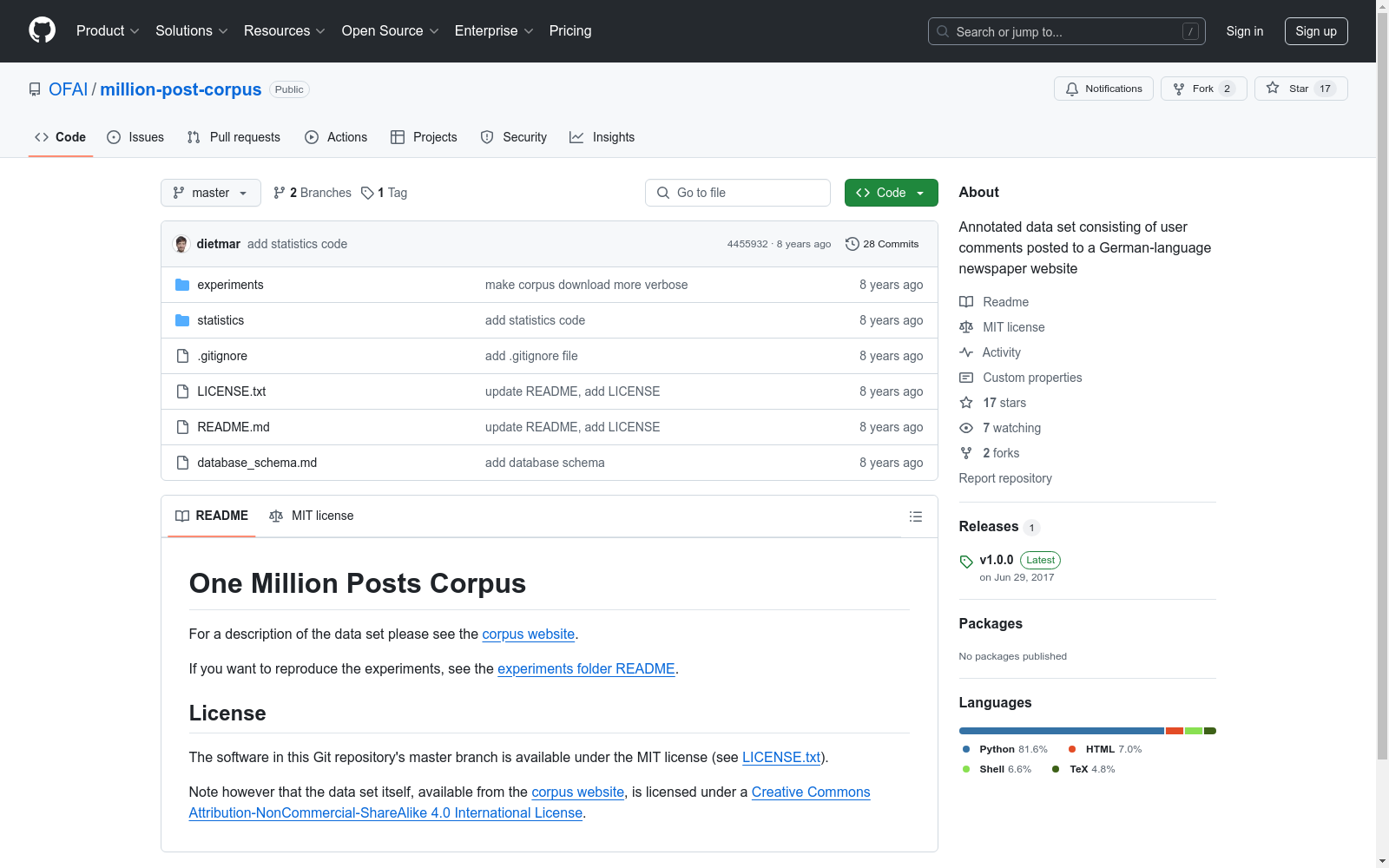
Task: Focus the Search or jump to field
Action: point(1067,31)
